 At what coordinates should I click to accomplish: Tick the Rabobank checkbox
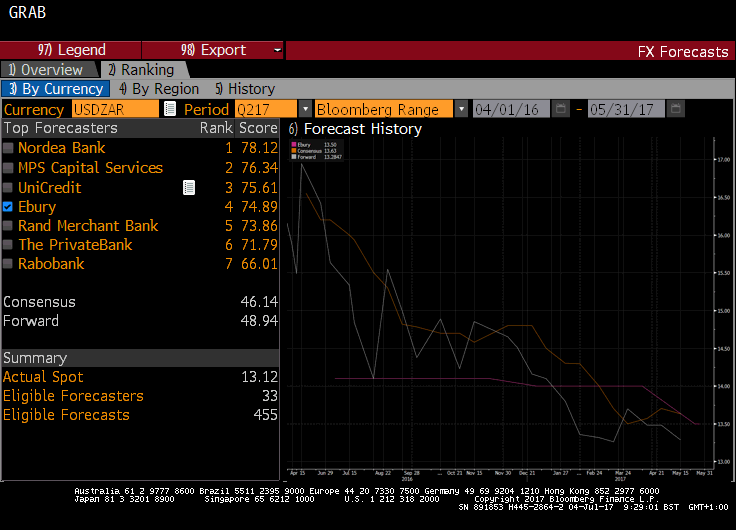click(8, 263)
